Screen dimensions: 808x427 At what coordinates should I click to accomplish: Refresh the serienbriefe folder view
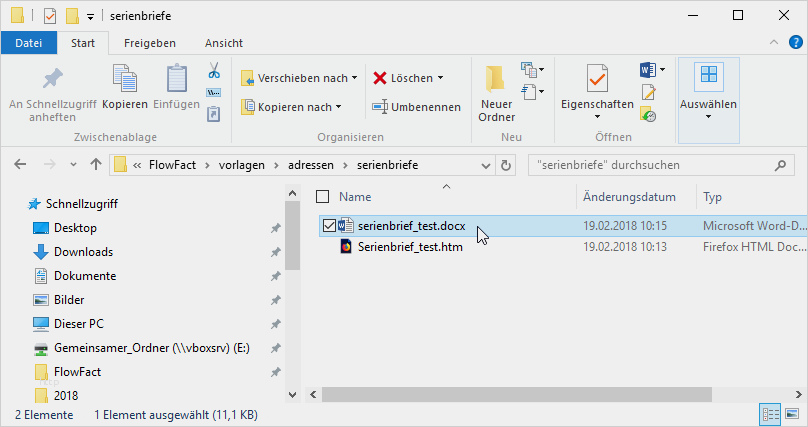pos(506,165)
